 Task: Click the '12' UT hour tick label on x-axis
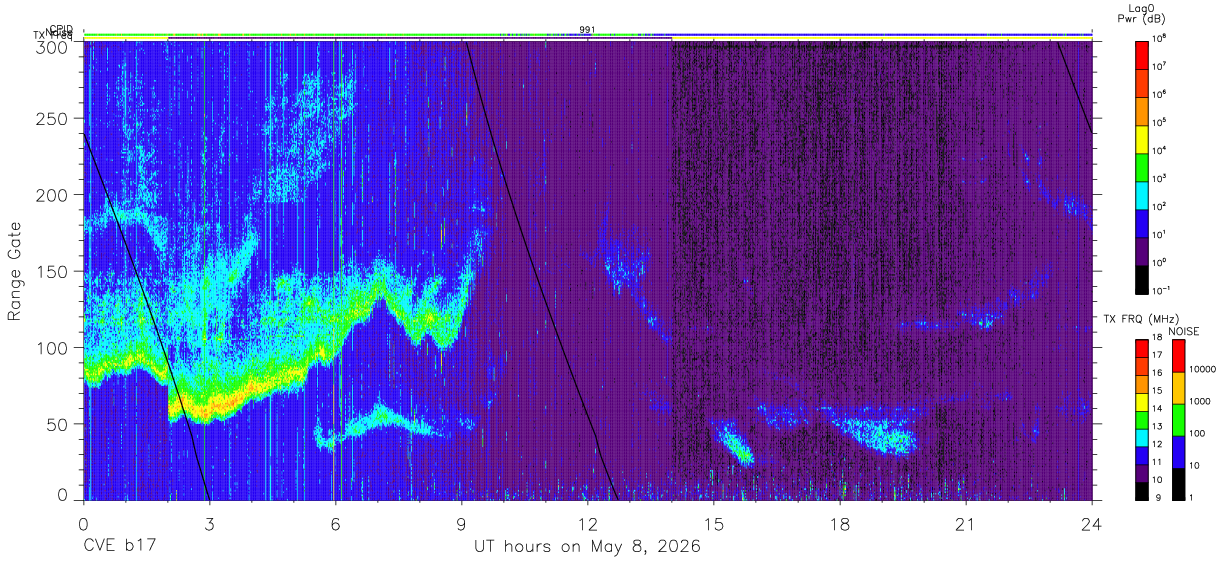tap(587, 524)
